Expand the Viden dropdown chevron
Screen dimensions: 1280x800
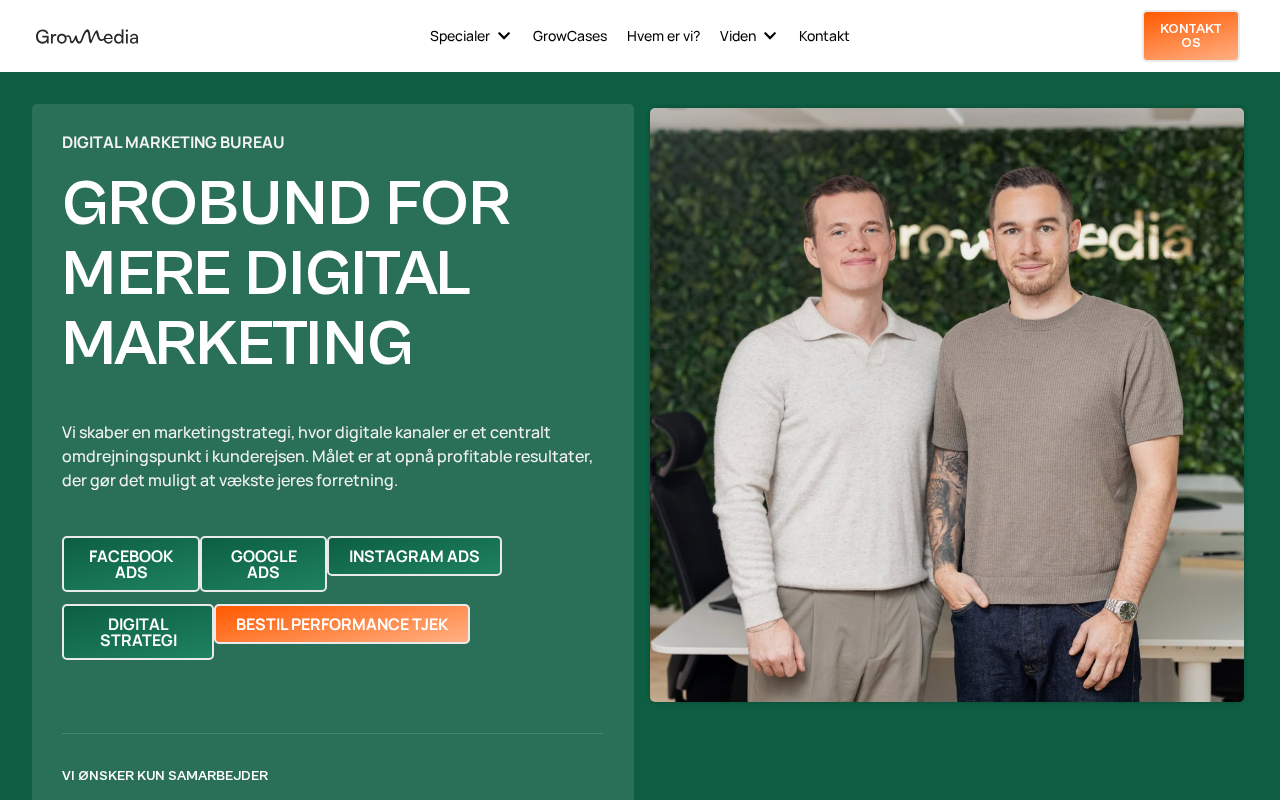770,36
